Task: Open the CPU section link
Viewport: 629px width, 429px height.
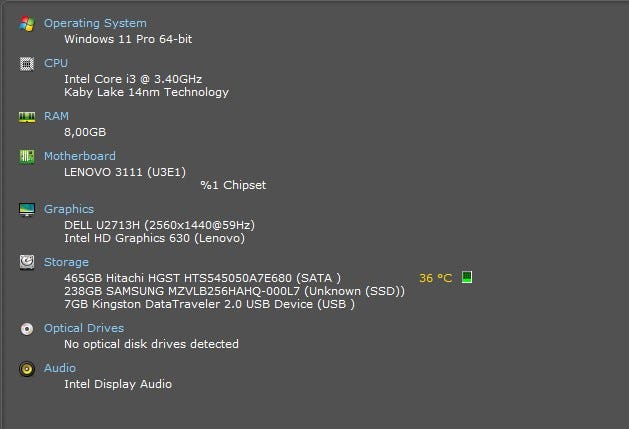Action: (56, 63)
